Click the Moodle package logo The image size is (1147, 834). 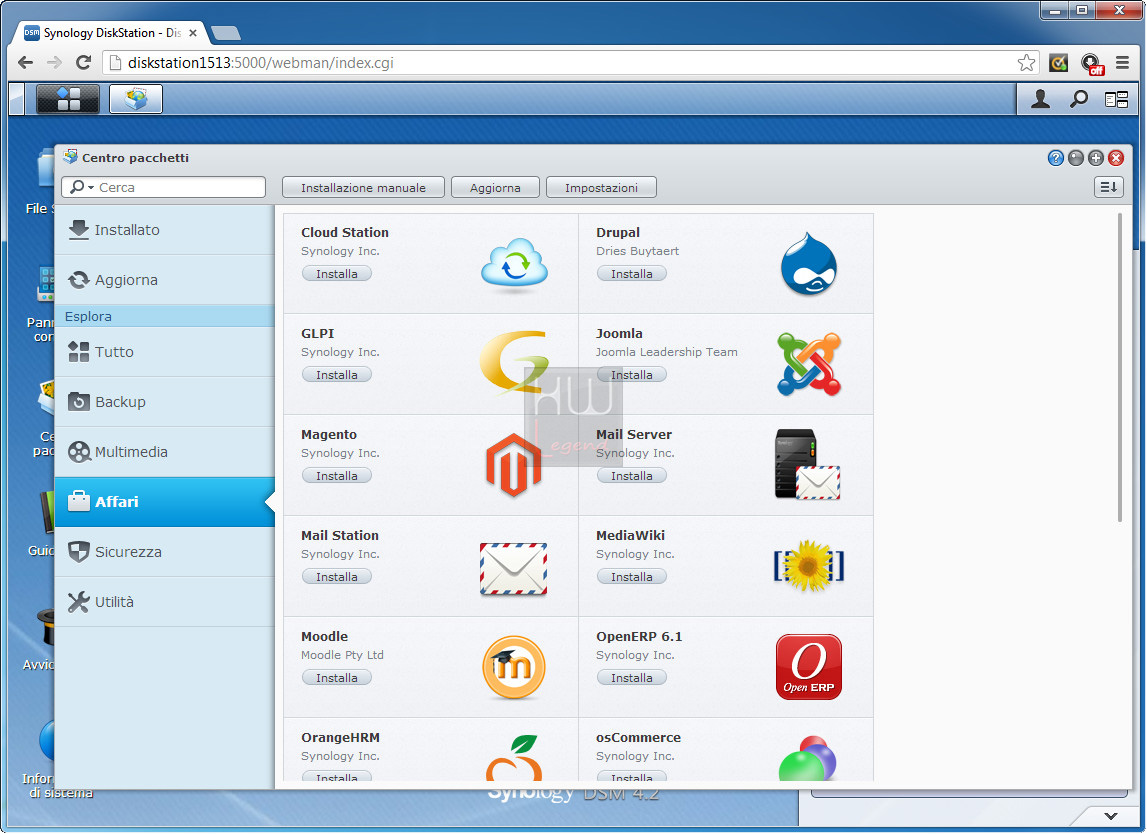coord(514,667)
